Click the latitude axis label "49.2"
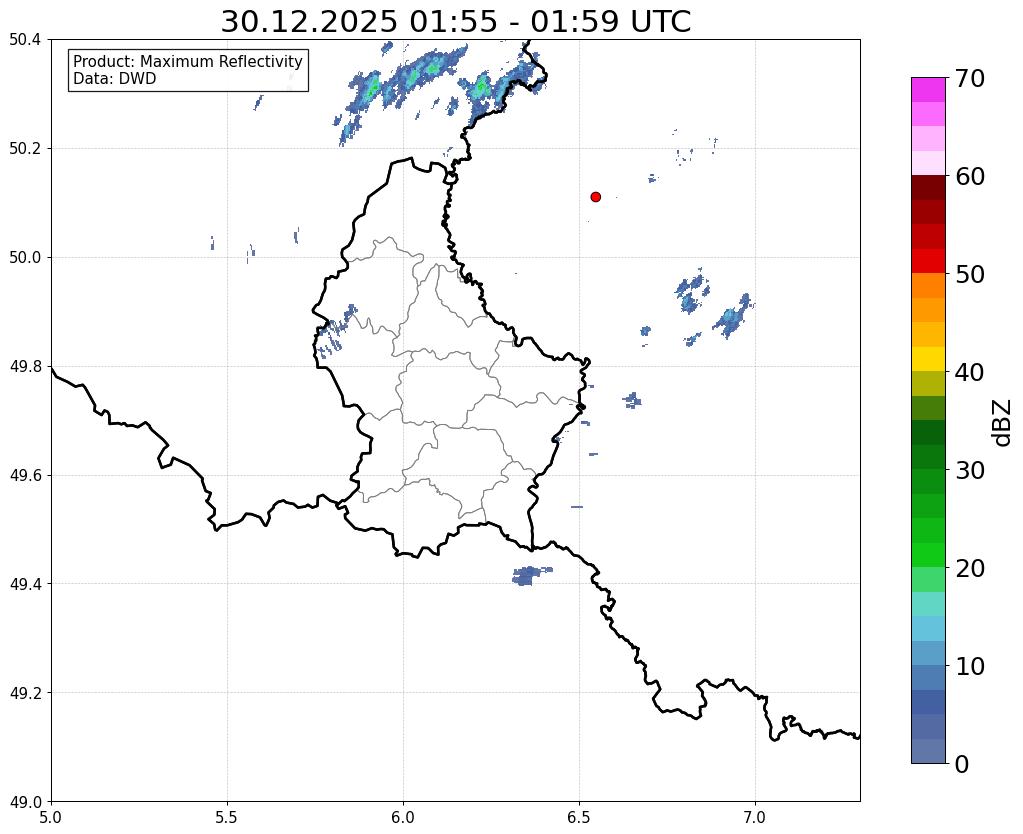 [x=25, y=692]
